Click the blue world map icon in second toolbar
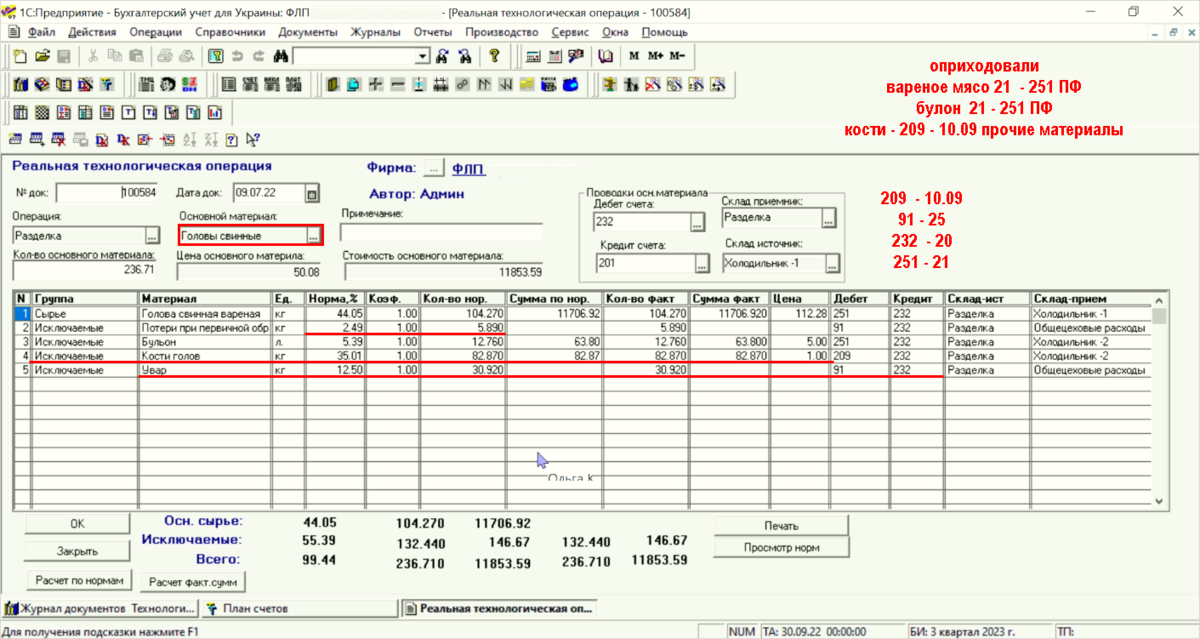1200x639 pixels. tap(570, 85)
